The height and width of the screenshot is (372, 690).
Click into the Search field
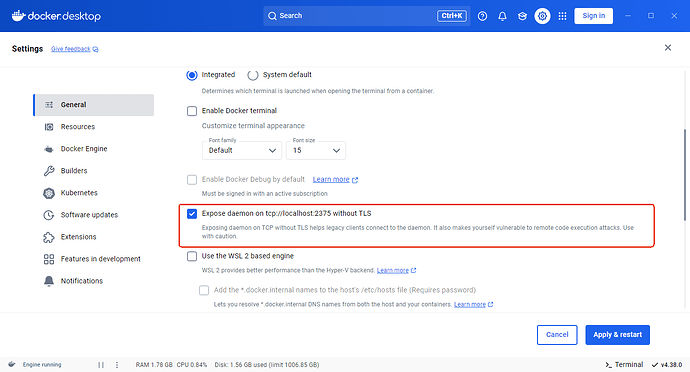[367, 16]
